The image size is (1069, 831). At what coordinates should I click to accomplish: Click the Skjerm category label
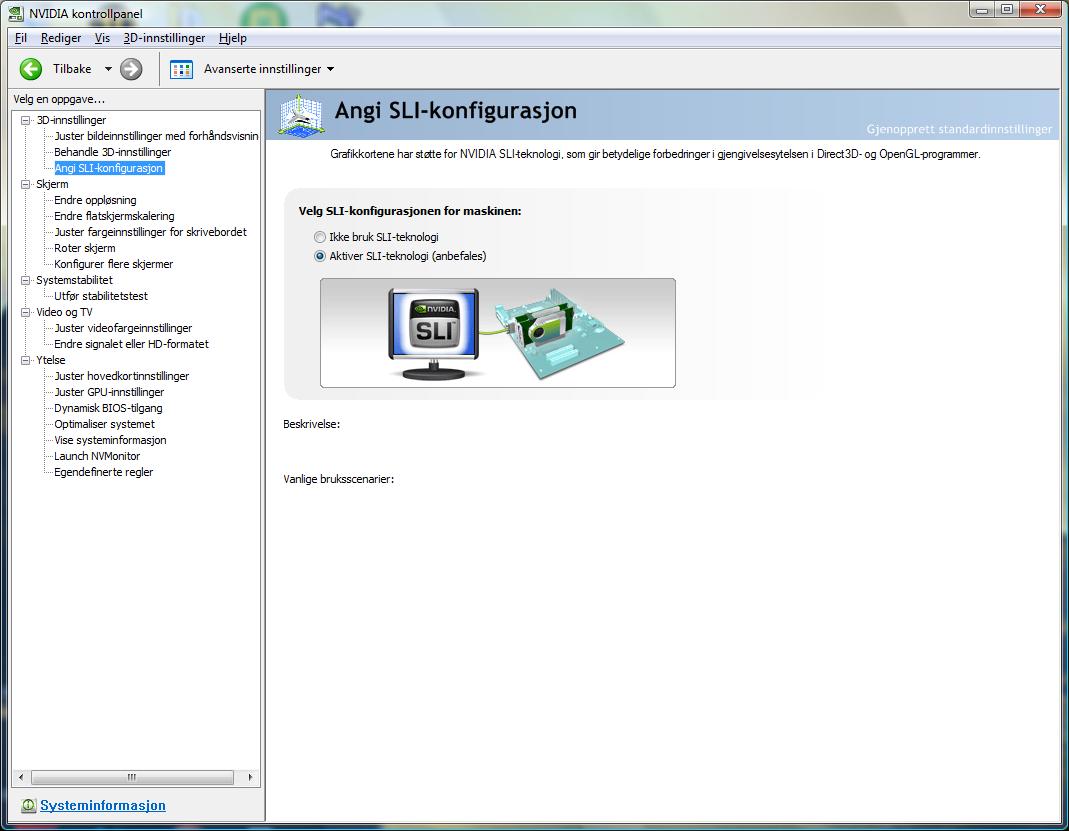coord(52,184)
